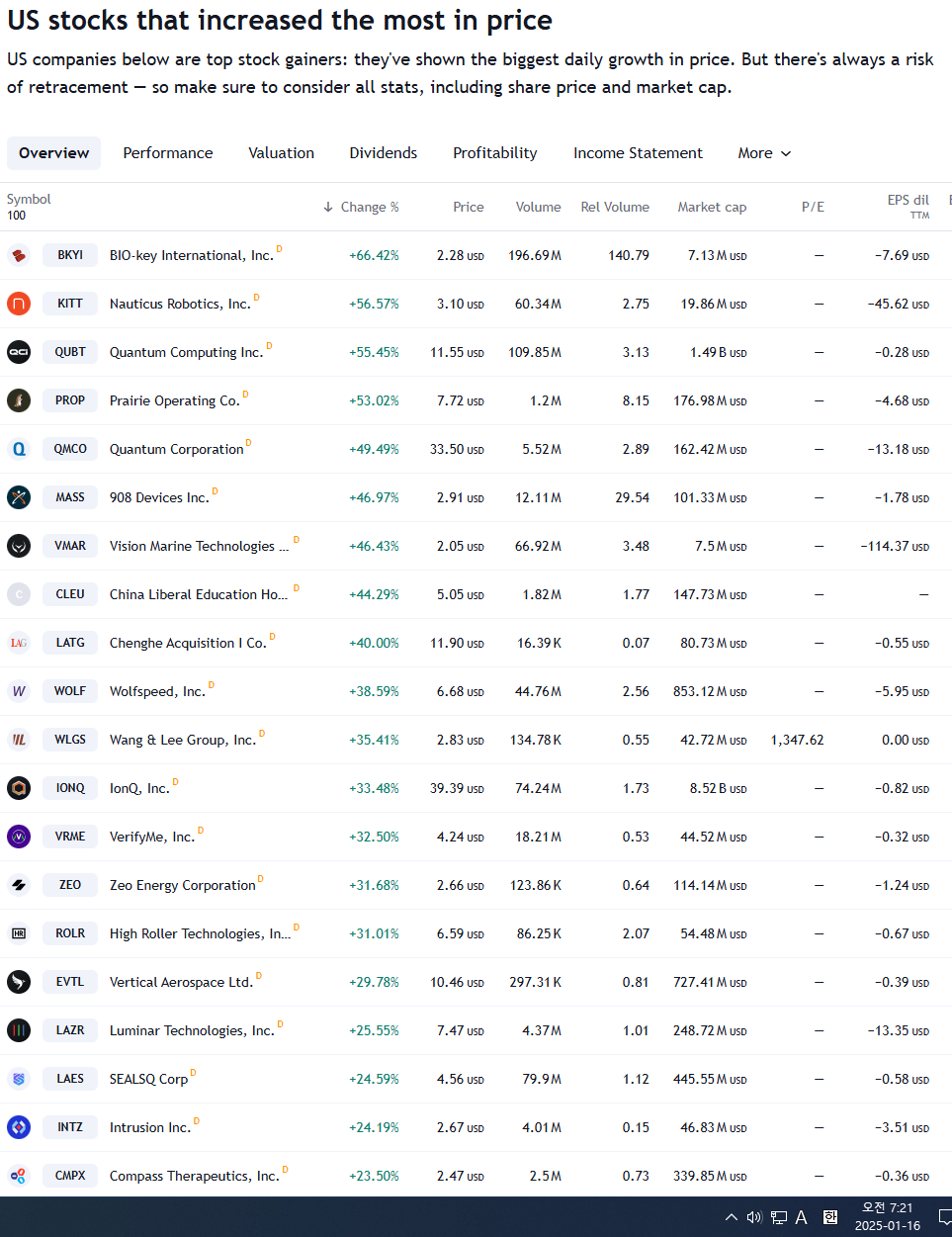The height and width of the screenshot is (1237, 952).
Task: Click the WLGS Wang & Lee logo icon
Action: pyautogui.click(x=19, y=740)
